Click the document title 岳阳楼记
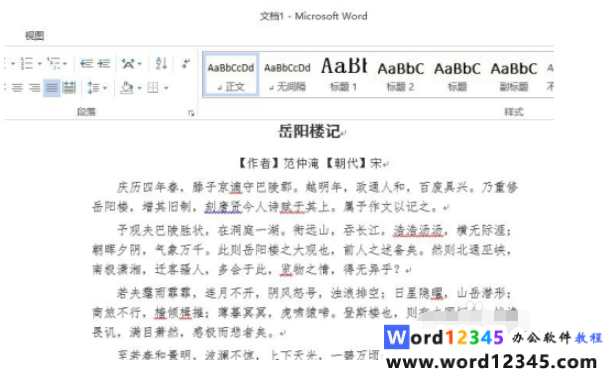This screenshot has width=607, height=378. tap(309, 132)
